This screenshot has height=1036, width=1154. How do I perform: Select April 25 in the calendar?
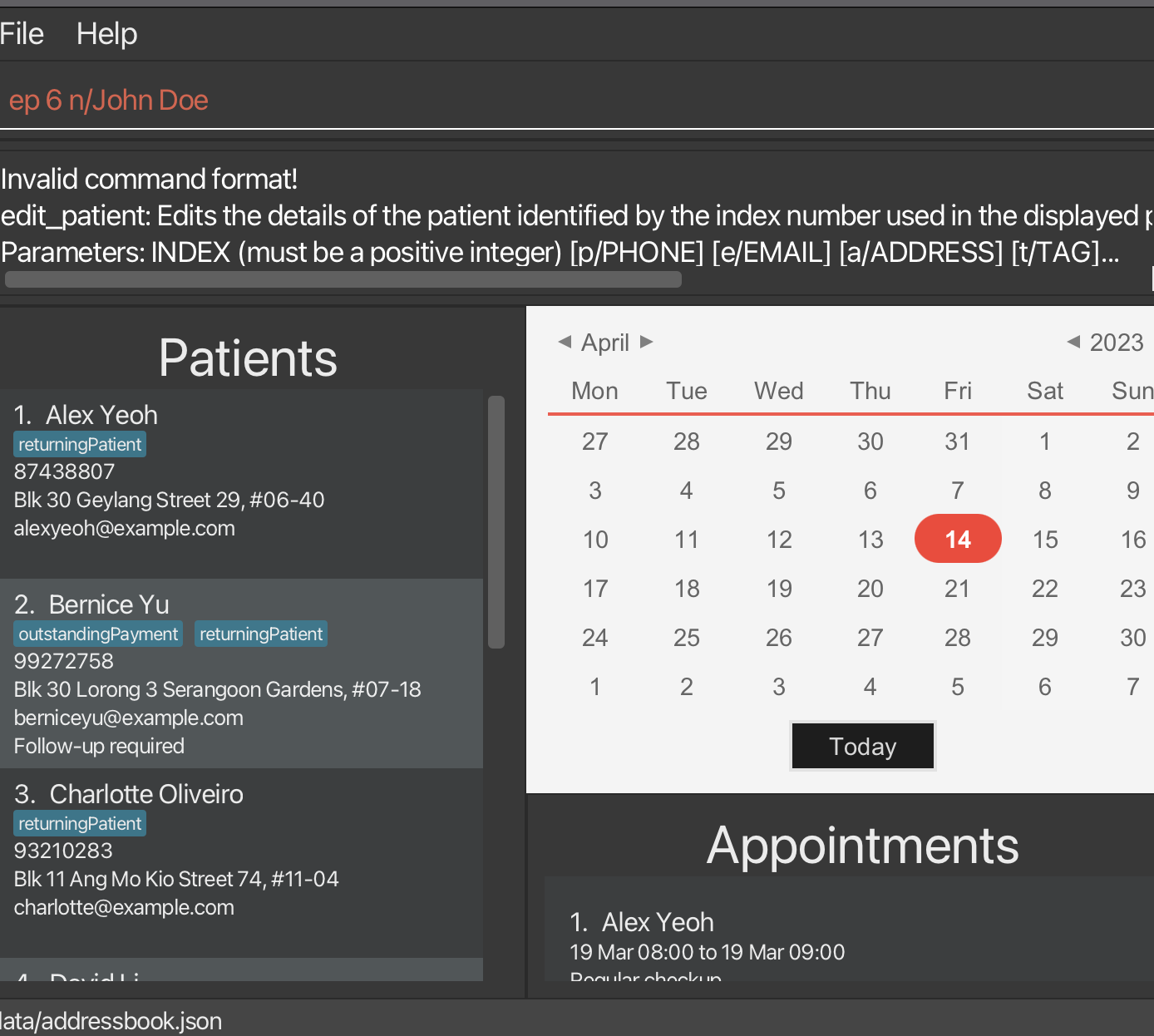pyautogui.click(x=687, y=637)
